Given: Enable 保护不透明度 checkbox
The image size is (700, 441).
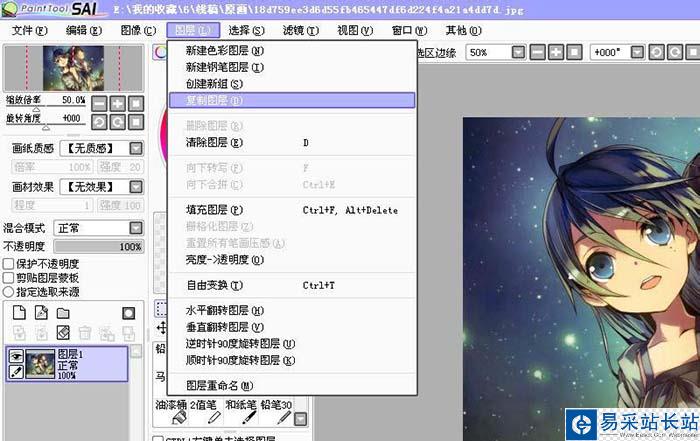Looking at the screenshot, I should point(8,264).
